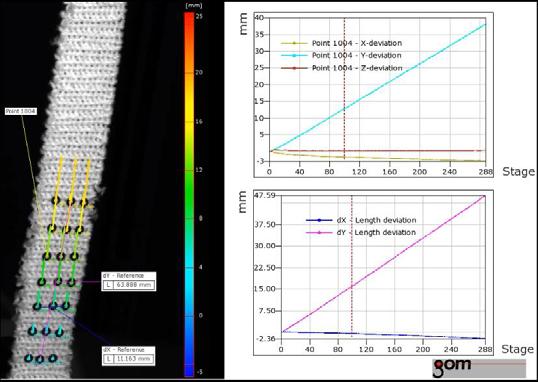The width and height of the screenshot is (538, 382).
Task: Click the mm axis label of upper chart
Action: tap(243, 24)
